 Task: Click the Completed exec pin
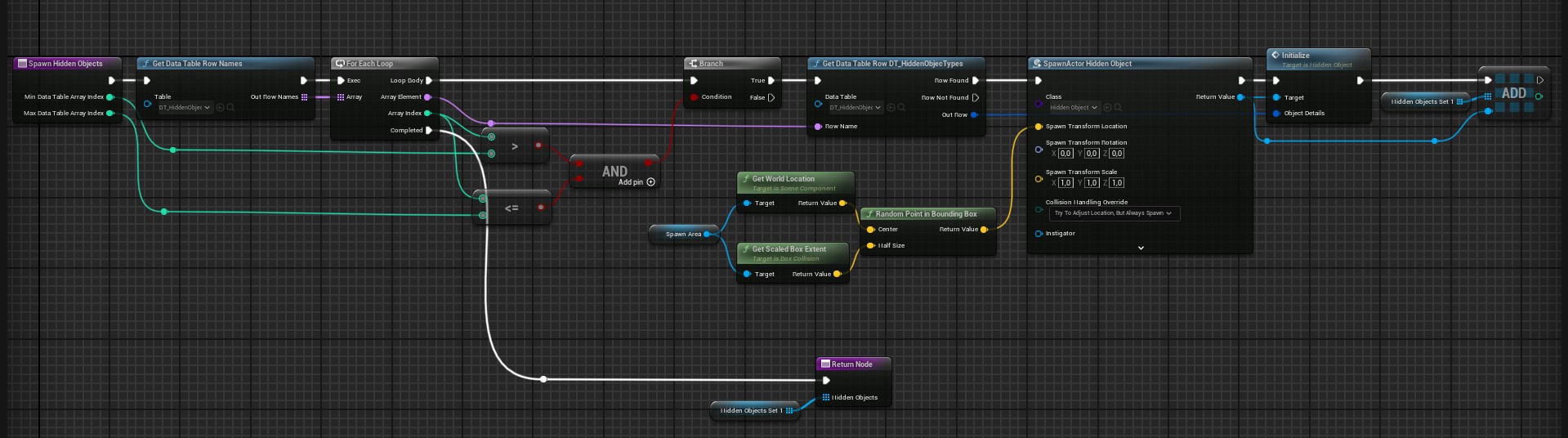click(429, 130)
